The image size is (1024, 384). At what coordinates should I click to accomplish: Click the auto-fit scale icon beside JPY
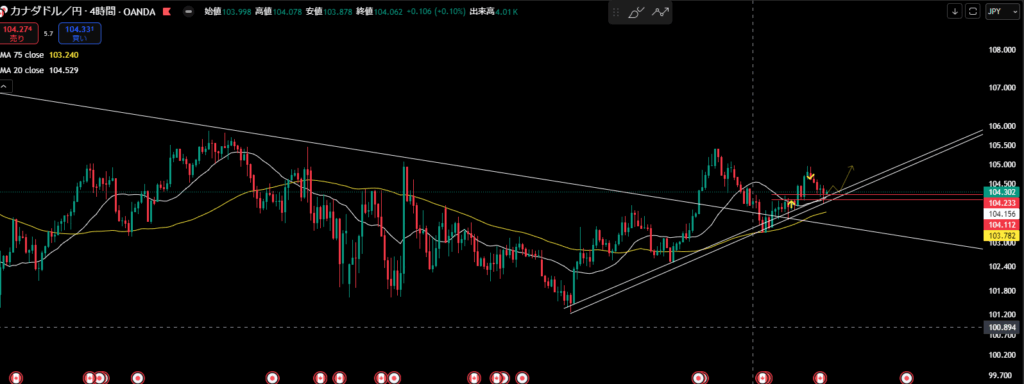coord(973,11)
